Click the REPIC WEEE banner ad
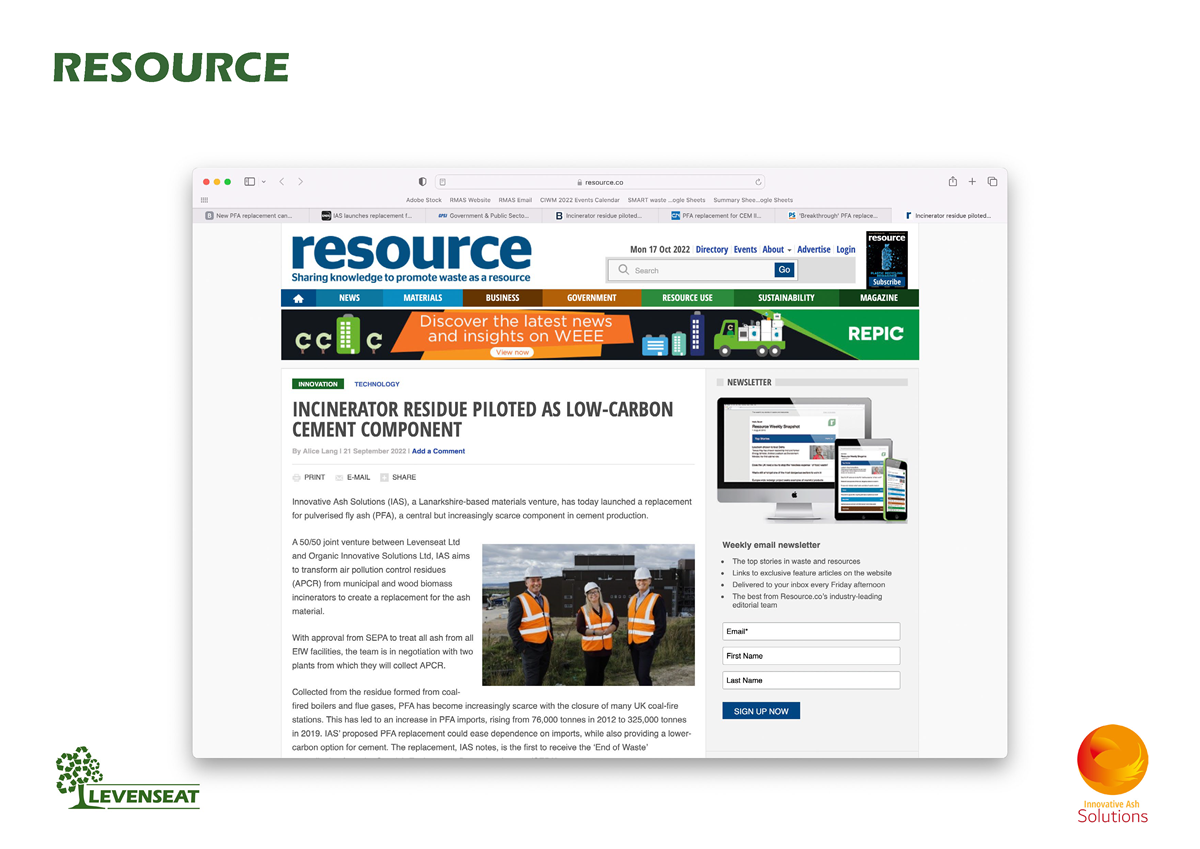Screen dimensions: 1200x849 point(600,334)
